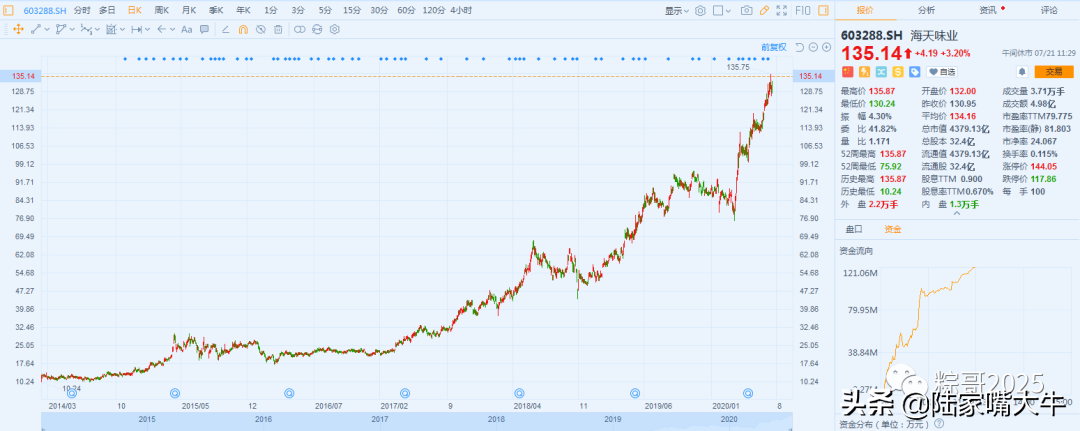The width and height of the screenshot is (1080, 431).
Task: Open the 显示 dropdown
Action: point(677,10)
